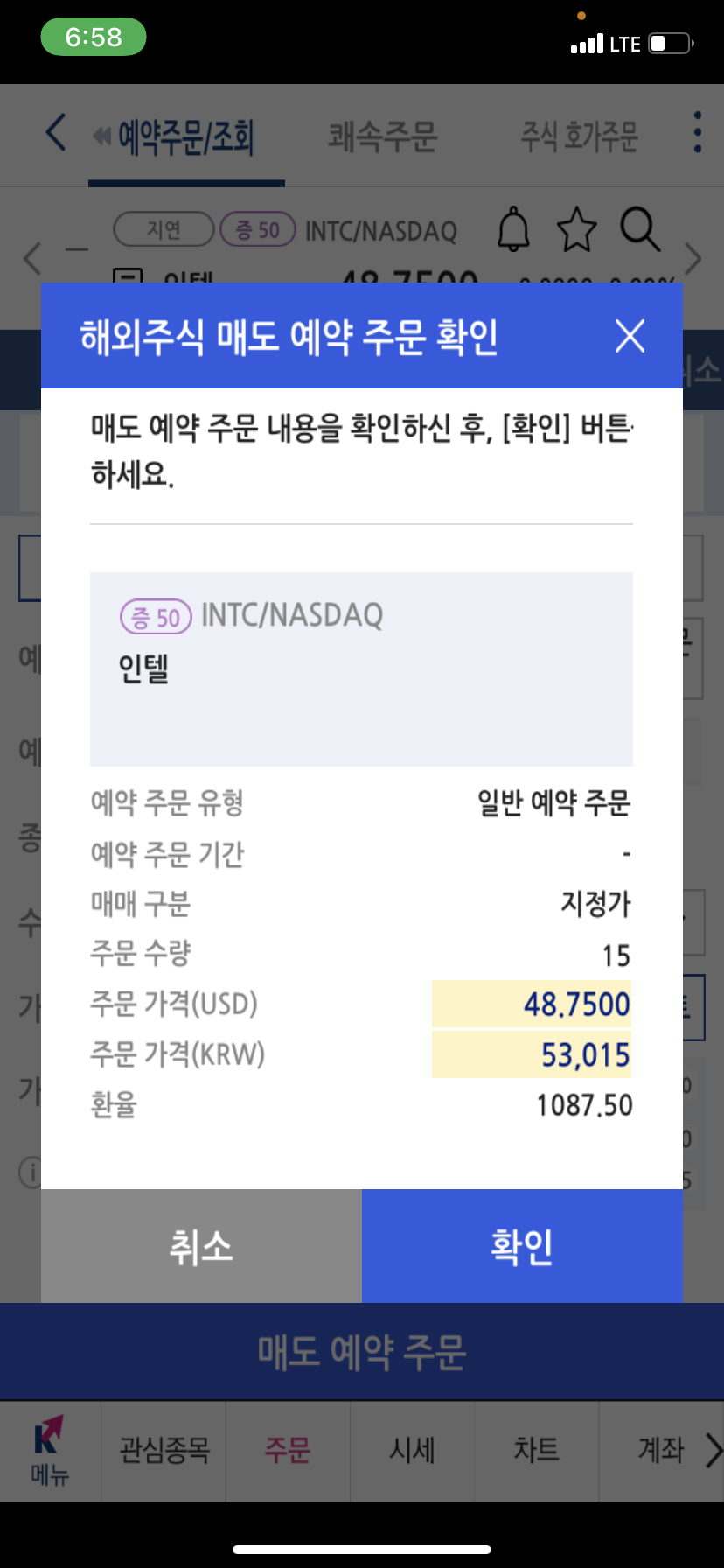Image resolution: width=724 pixels, height=1568 pixels.
Task: Open the three-dot more options menu
Action: point(697,132)
